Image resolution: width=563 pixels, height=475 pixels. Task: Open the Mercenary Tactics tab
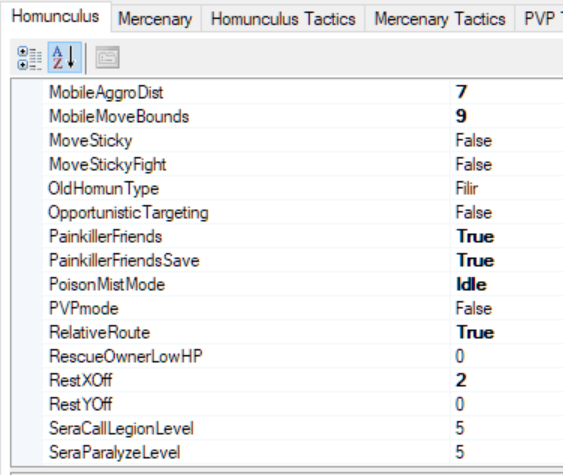coord(439,19)
